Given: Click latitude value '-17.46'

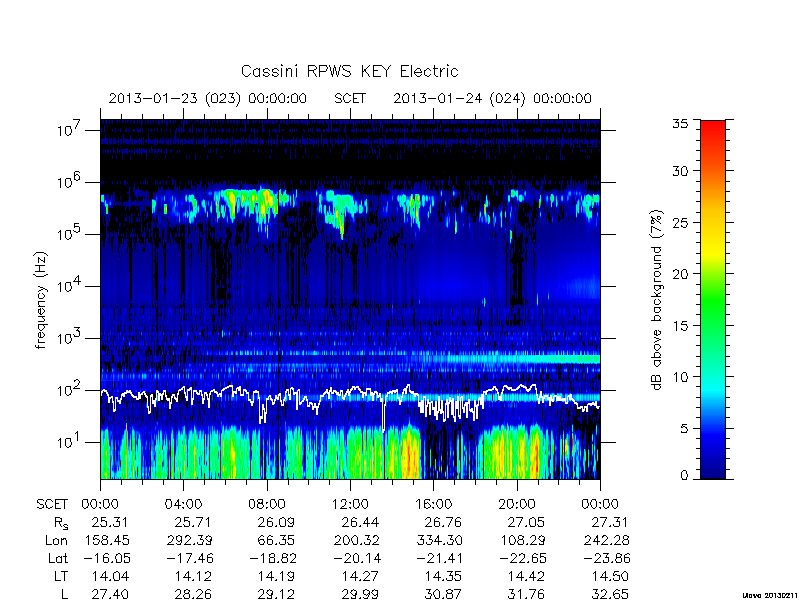Looking at the screenshot, I should point(189,558).
